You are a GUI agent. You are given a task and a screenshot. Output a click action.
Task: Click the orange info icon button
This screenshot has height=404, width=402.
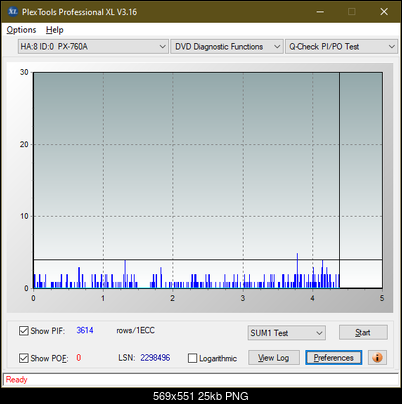pyautogui.click(x=377, y=358)
